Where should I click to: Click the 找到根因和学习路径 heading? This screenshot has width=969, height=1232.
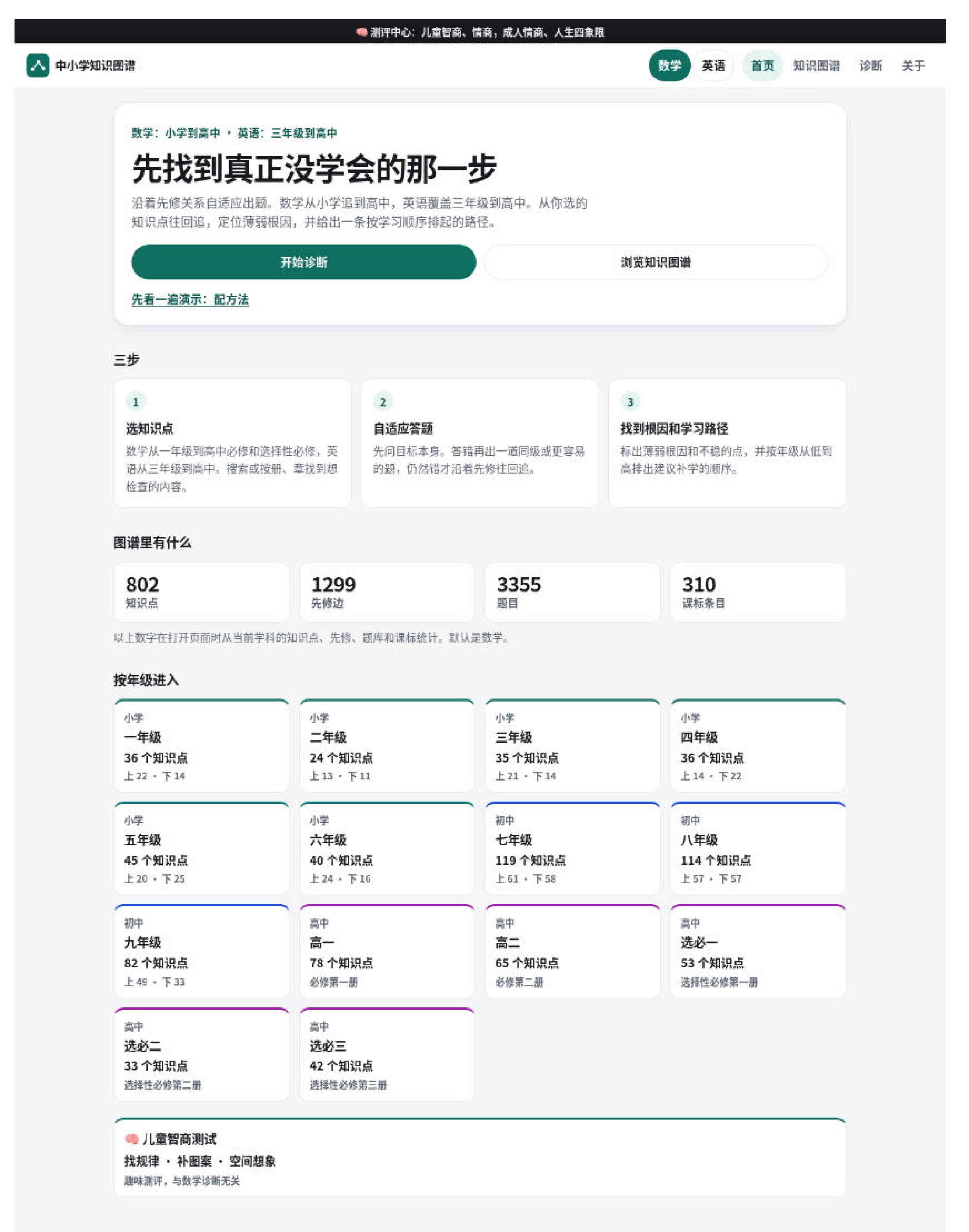pos(674,429)
